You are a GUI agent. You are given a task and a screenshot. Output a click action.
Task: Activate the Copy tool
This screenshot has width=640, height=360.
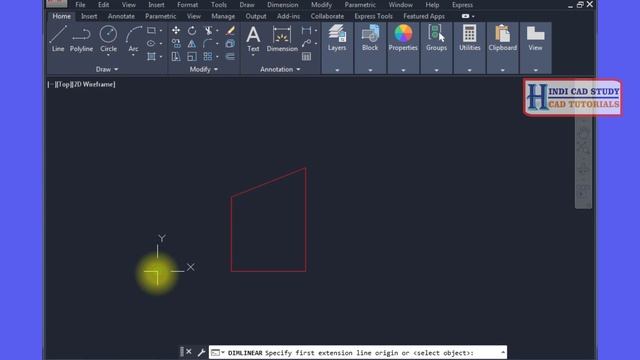tap(176, 43)
